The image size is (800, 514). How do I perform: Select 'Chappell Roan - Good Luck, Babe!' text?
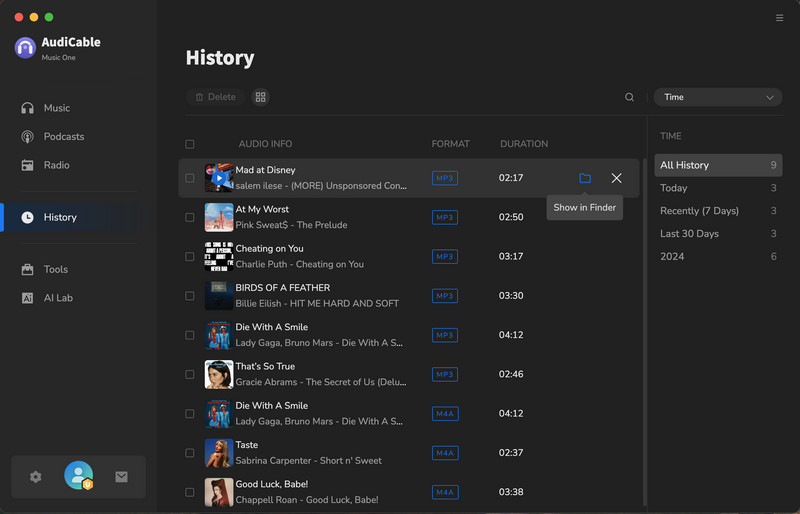(x=307, y=500)
